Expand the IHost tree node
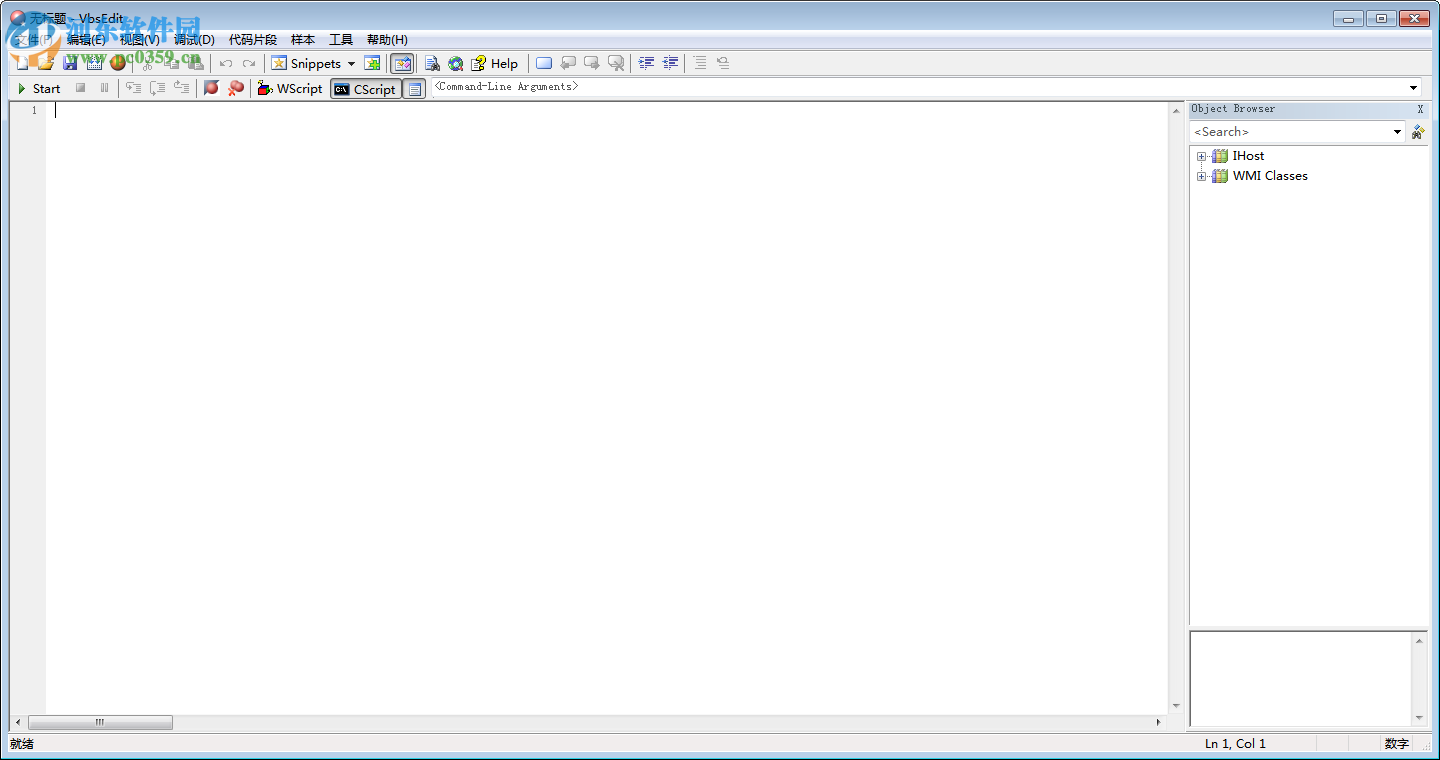Image resolution: width=1440 pixels, height=760 pixels. [1201, 156]
